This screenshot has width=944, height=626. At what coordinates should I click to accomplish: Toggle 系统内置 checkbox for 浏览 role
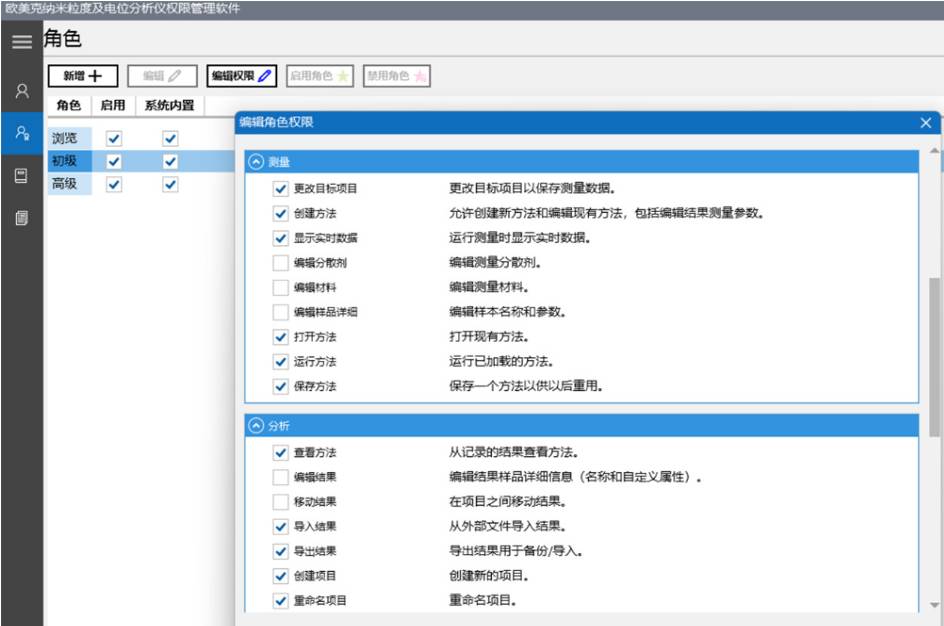pyautogui.click(x=170, y=138)
